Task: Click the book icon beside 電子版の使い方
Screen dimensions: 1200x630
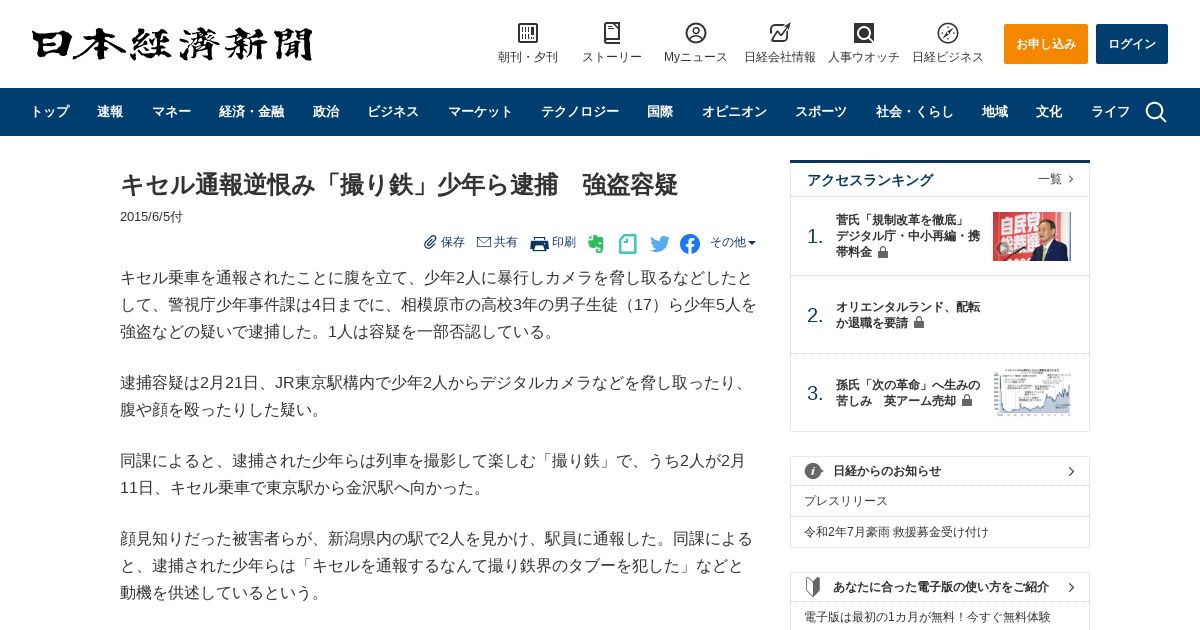Action: [x=813, y=587]
